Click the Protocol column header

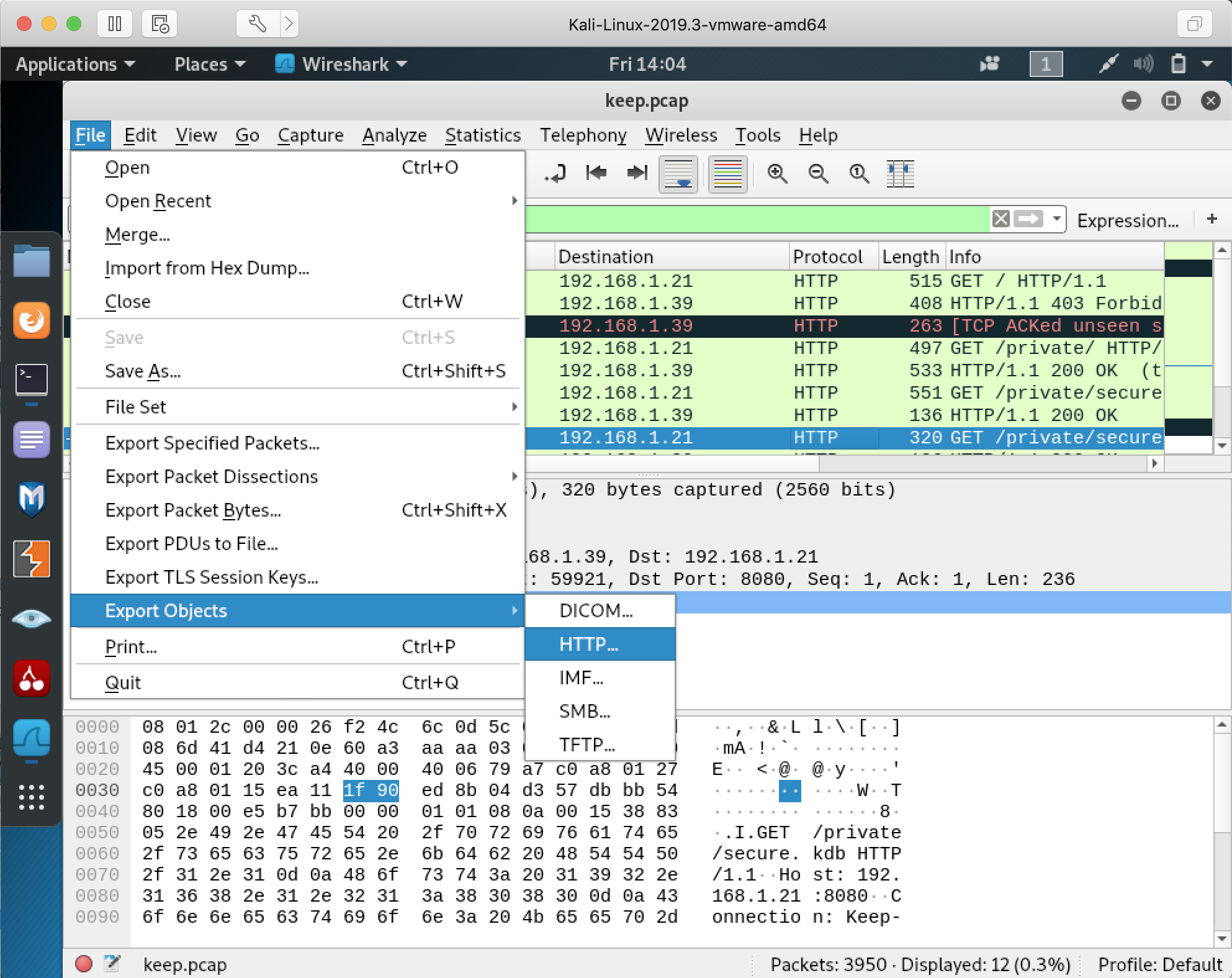tap(833, 256)
